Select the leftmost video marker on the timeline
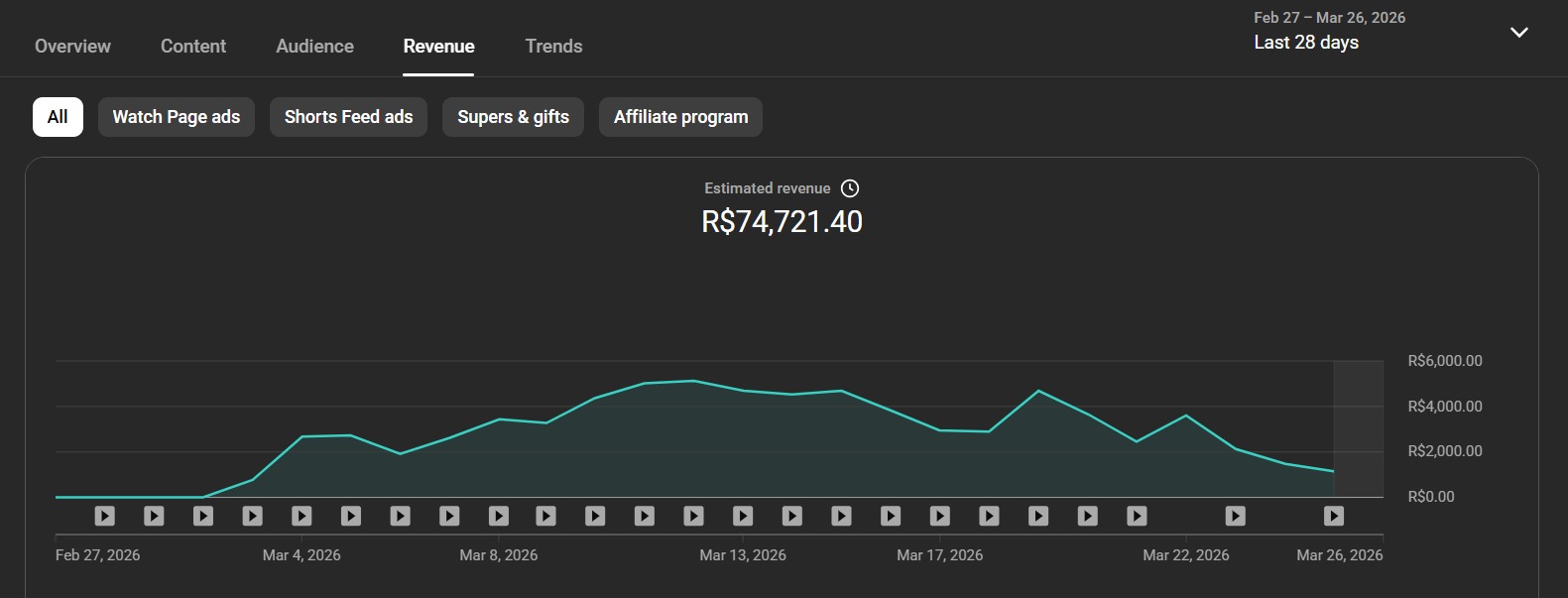This screenshot has height=598, width=1568. click(105, 516)
